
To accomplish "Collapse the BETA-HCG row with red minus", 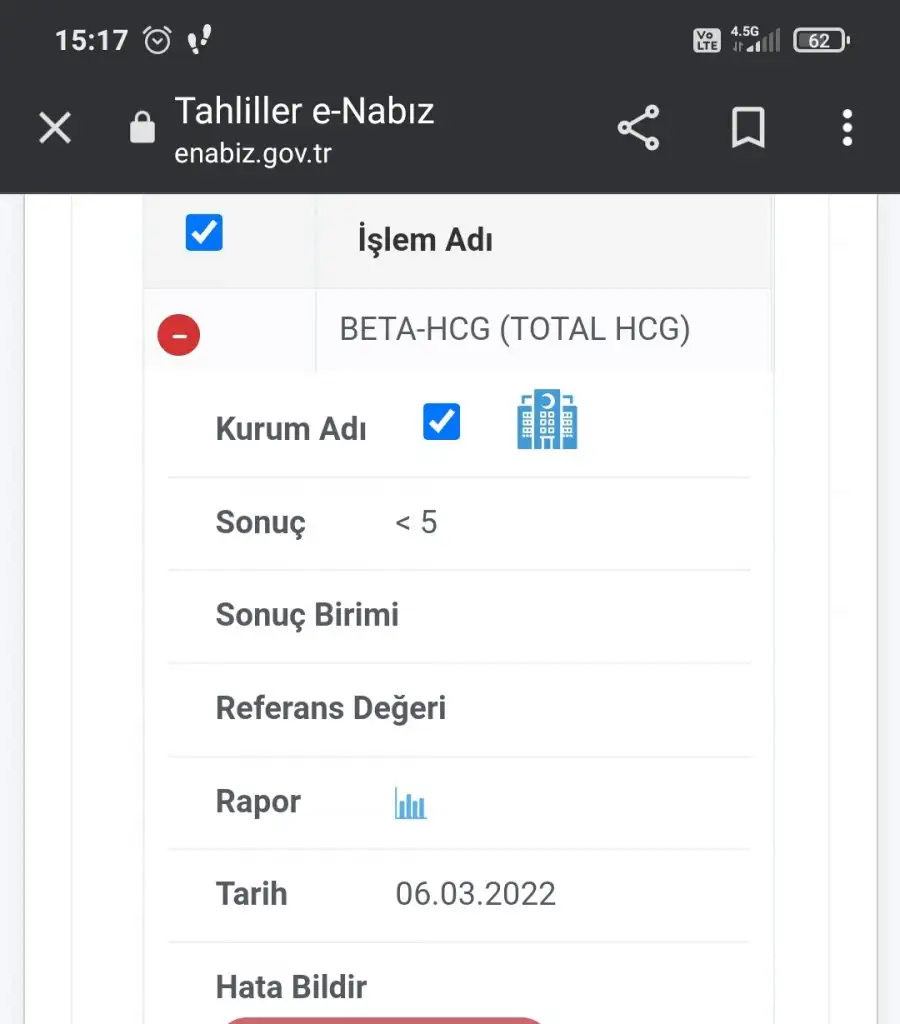I will click(178, 335).
